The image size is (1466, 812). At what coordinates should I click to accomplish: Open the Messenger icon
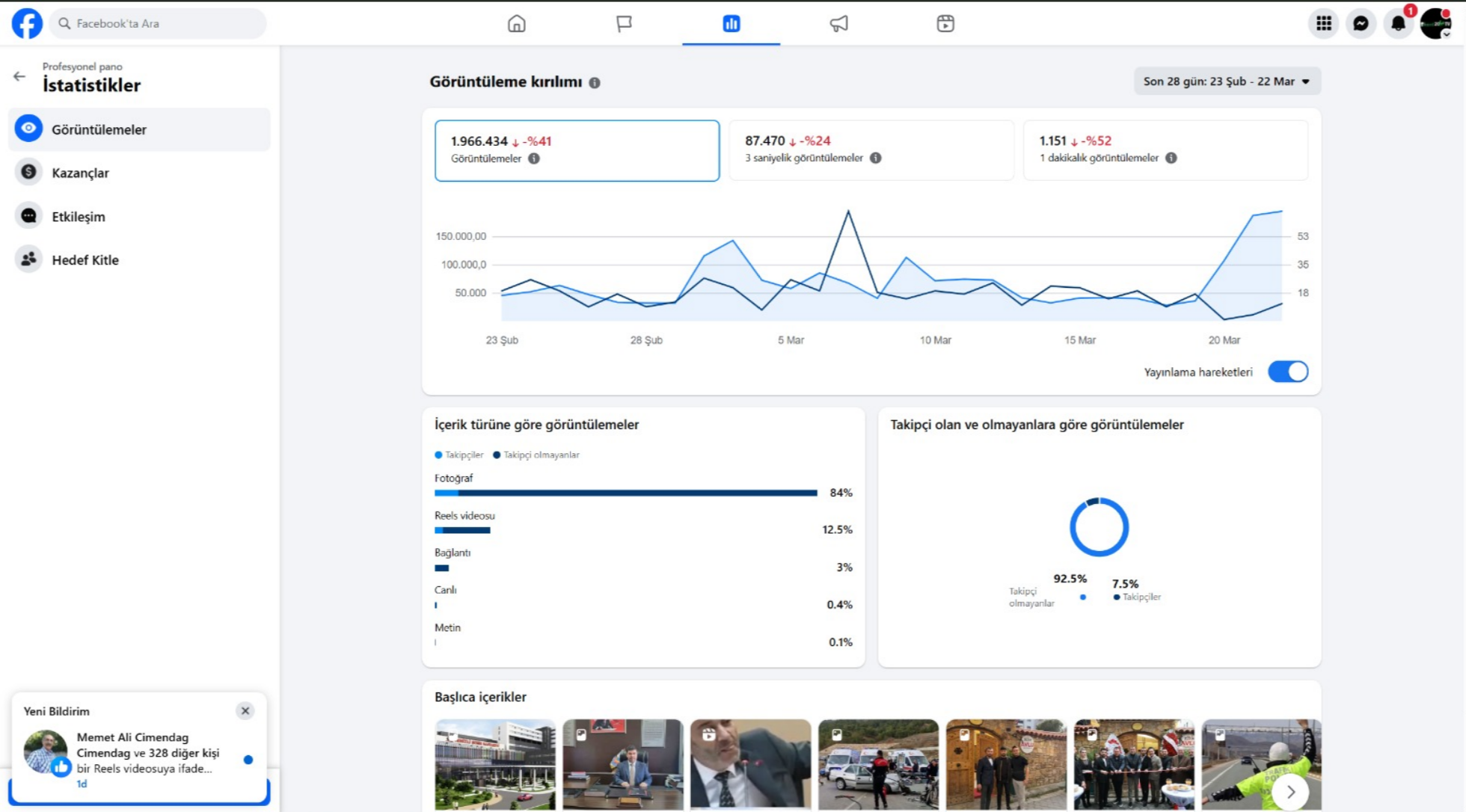[1361, 23]
